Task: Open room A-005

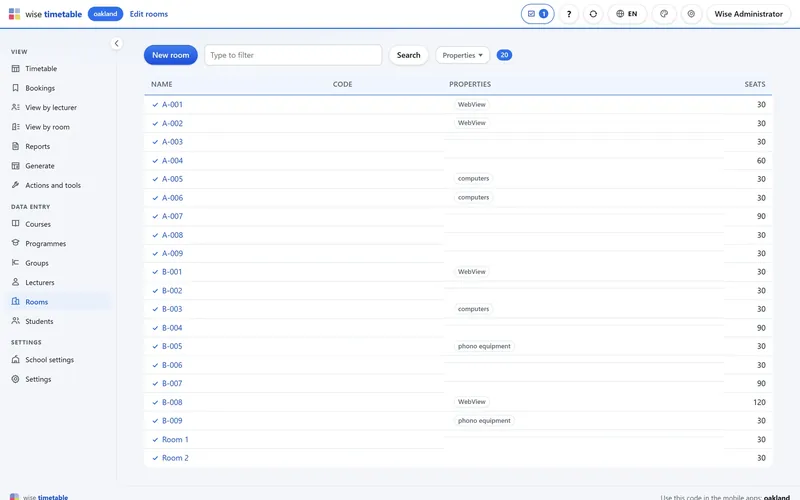Action: [x=172, y=179]
